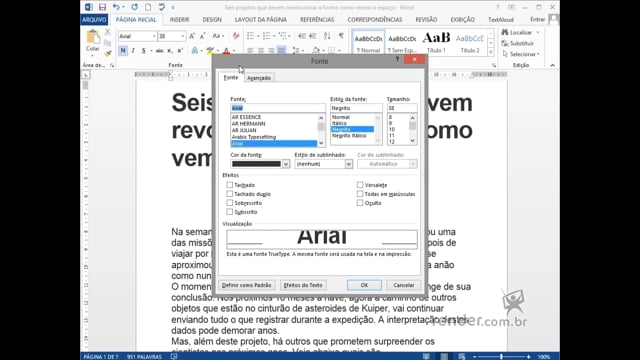
Task: Toggle italic with the I ribbon icon
Action: (133, 51)
